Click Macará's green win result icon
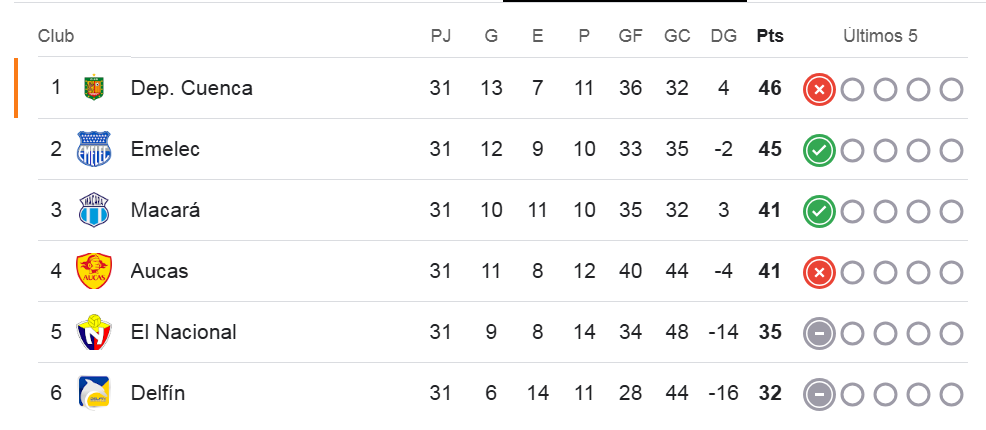The image size is (986, 430). 819,211
